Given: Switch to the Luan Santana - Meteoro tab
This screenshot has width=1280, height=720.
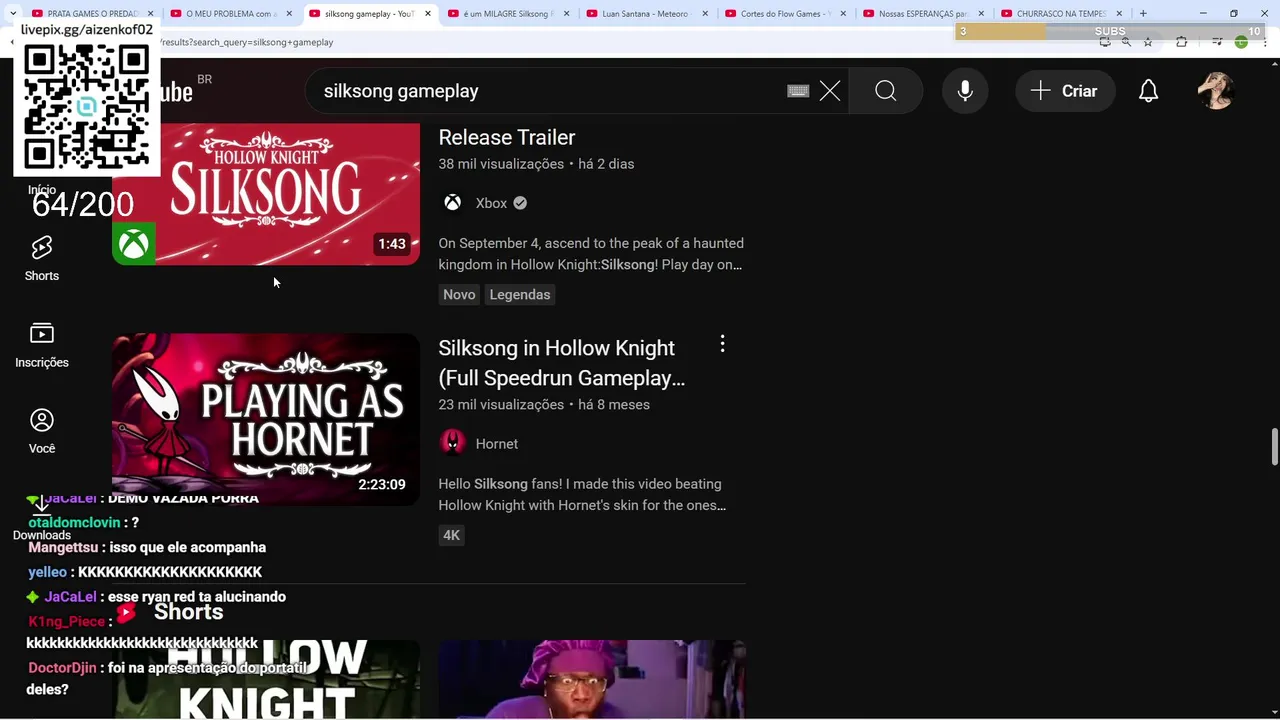Looking at the screenshot, I should pyautogui.click(x=644, y=14).
